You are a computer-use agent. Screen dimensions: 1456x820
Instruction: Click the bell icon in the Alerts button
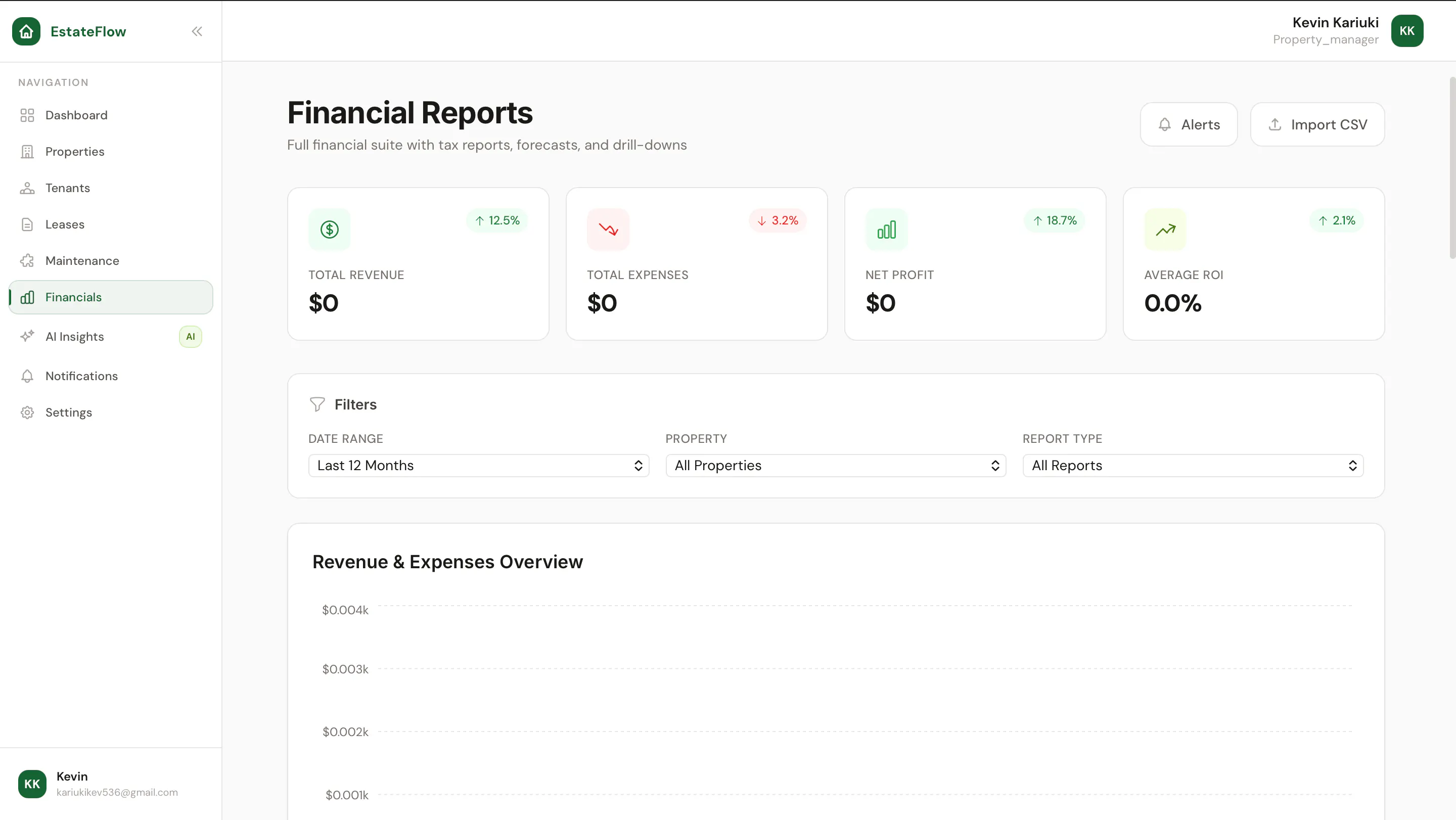tap(1165, 124)
